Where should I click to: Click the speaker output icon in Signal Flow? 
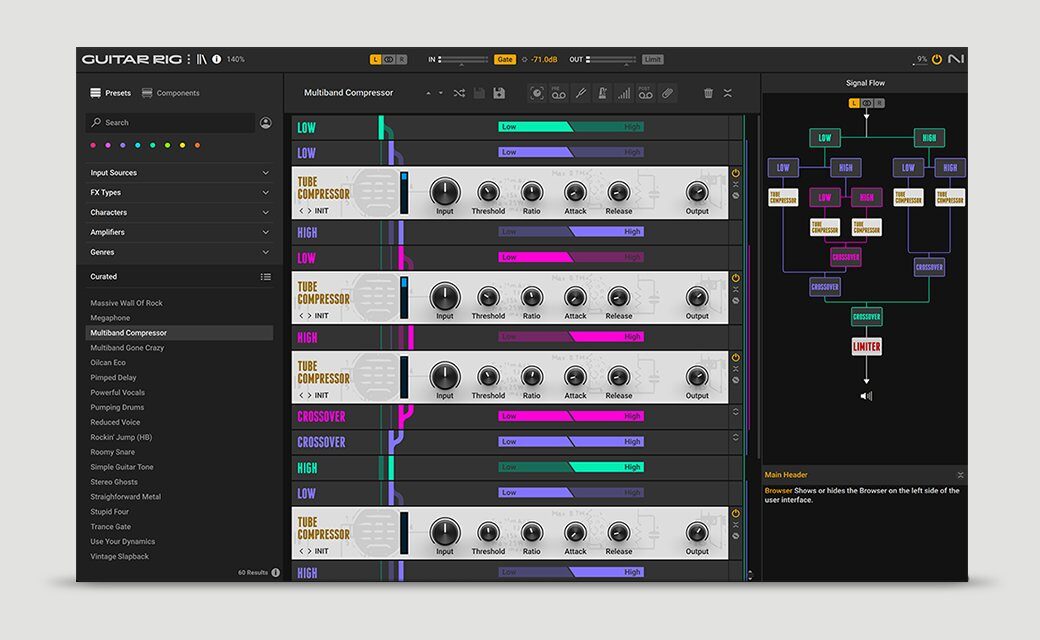866,396
